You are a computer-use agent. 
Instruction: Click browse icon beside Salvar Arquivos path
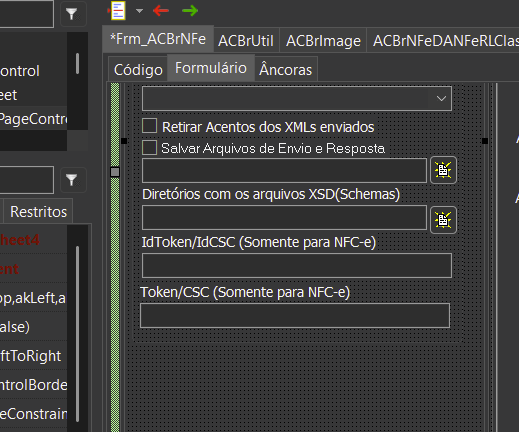click(x=443, y=170)
